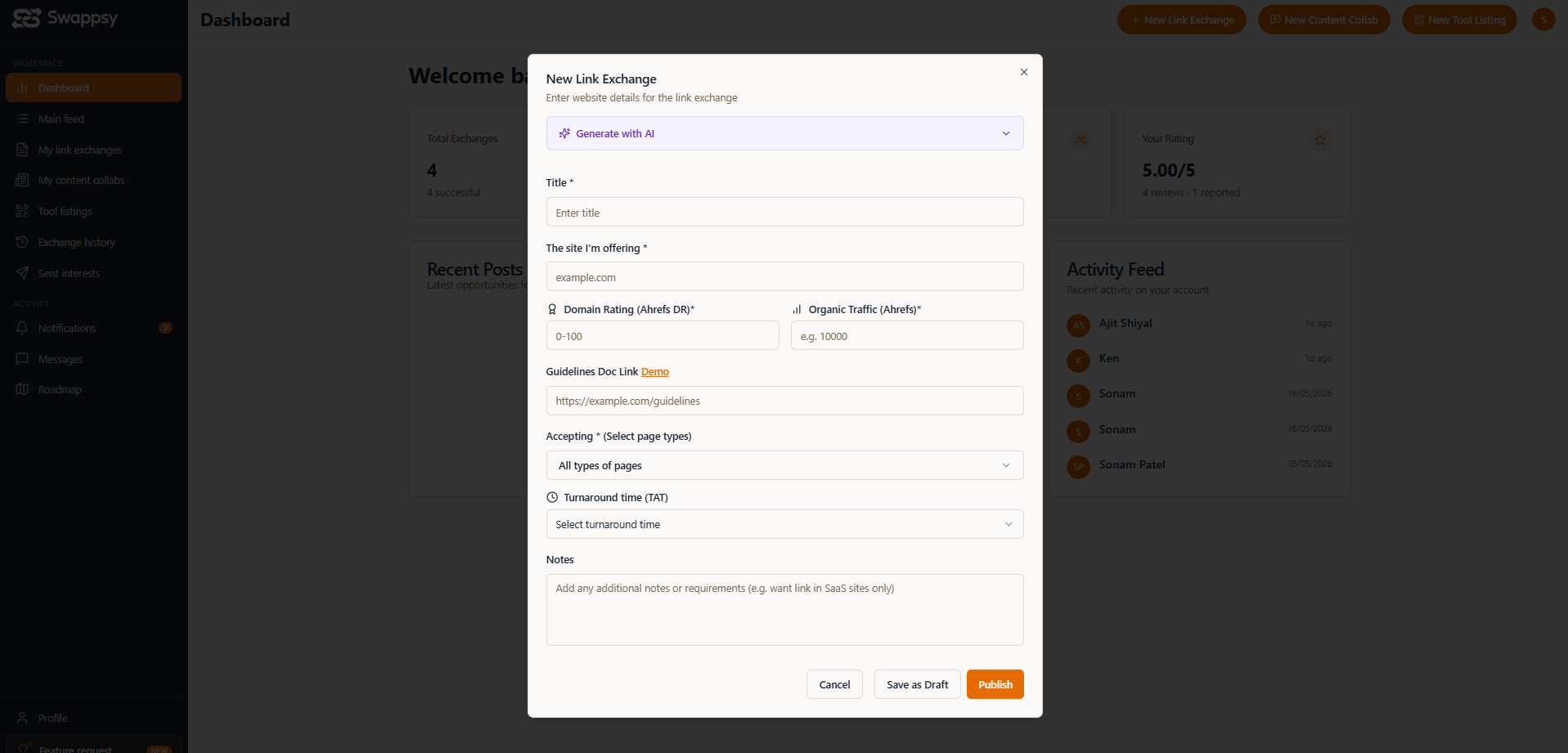
Task: Click the Publish button
Action: pos(995,684)
